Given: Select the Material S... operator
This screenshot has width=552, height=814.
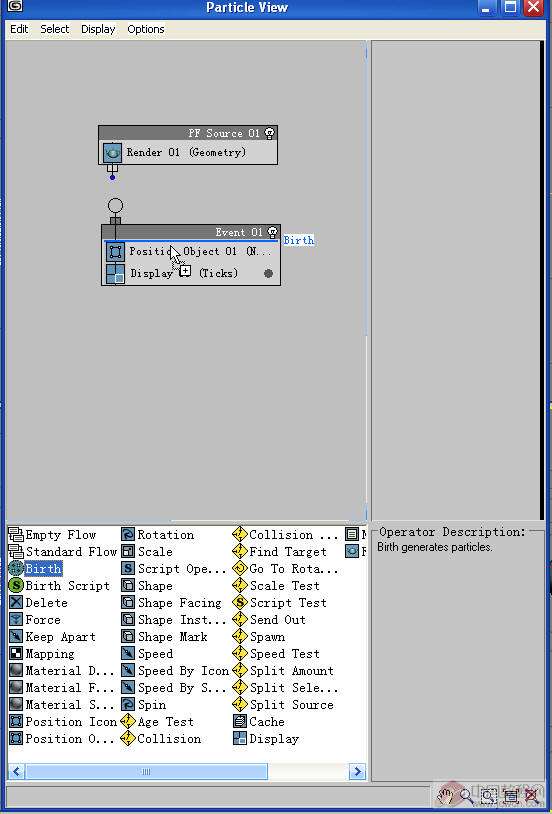Looking at the screenshot, I should click(x=61, y=705).
